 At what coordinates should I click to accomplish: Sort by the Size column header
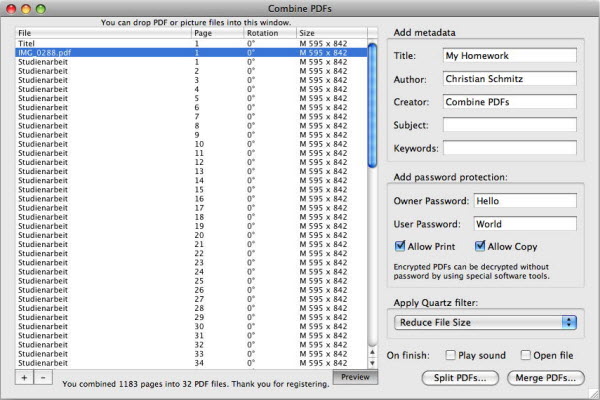[332, 33]
